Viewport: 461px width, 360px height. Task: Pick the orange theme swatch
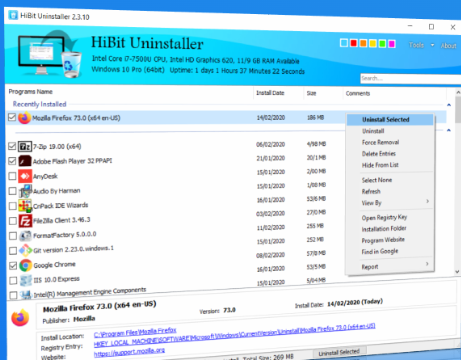[363, 43]
